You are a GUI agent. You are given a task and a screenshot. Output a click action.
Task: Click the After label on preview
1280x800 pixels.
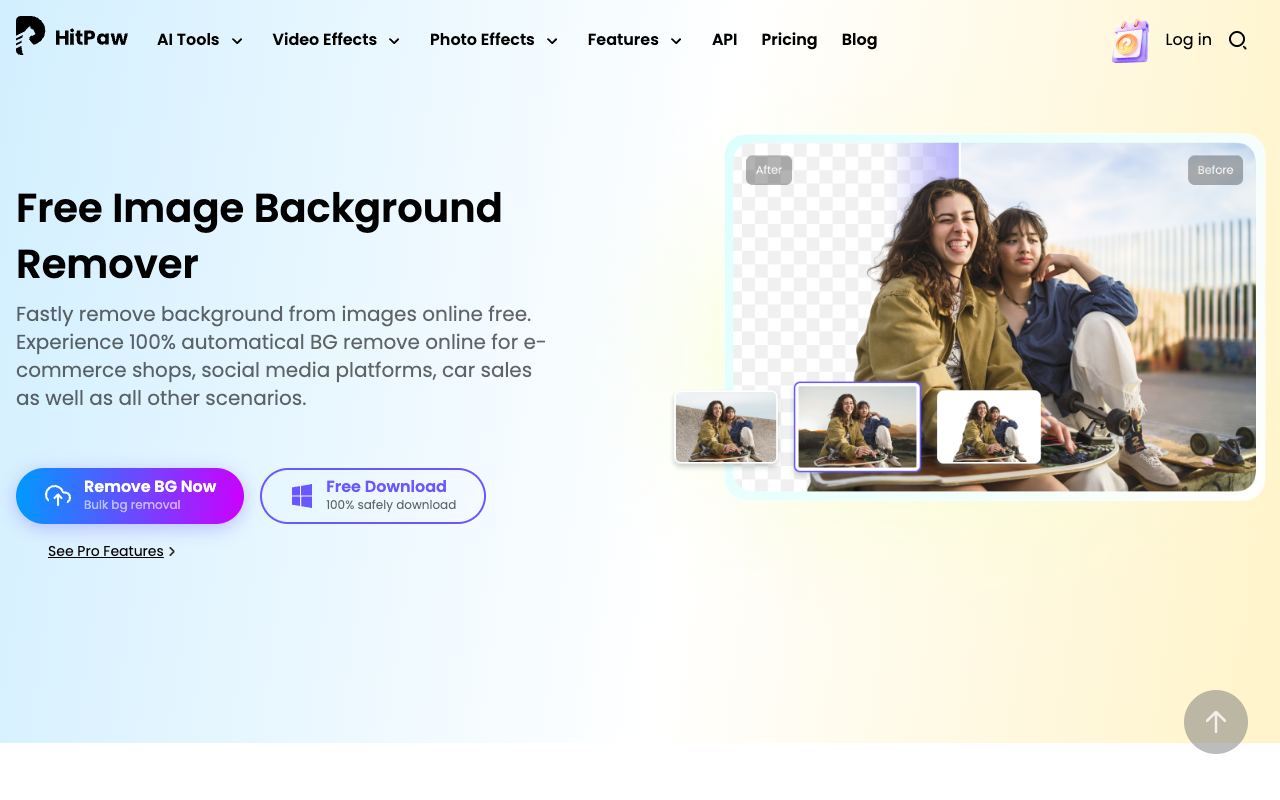click(769, 170)
